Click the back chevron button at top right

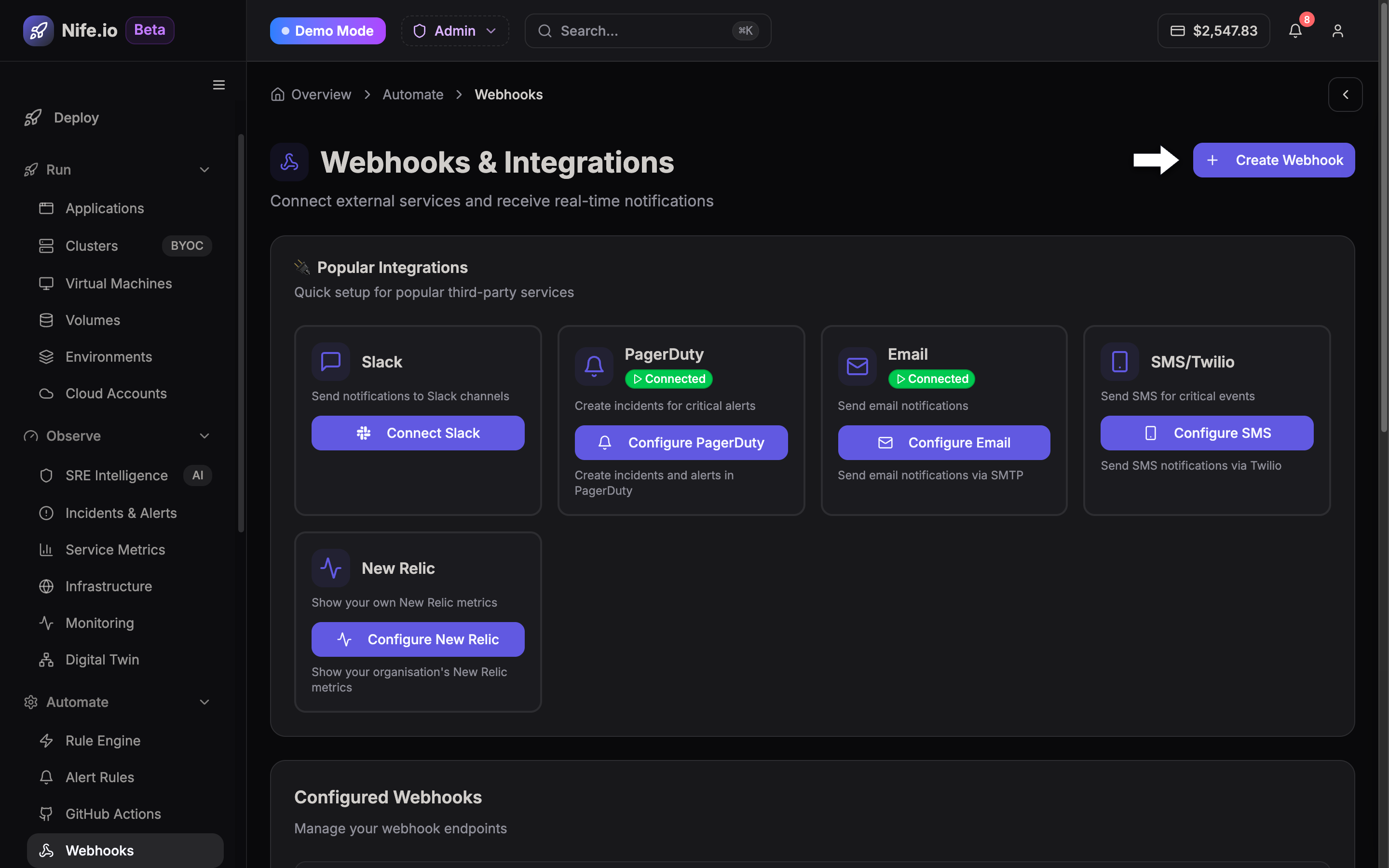click(x=1345, y=95)
